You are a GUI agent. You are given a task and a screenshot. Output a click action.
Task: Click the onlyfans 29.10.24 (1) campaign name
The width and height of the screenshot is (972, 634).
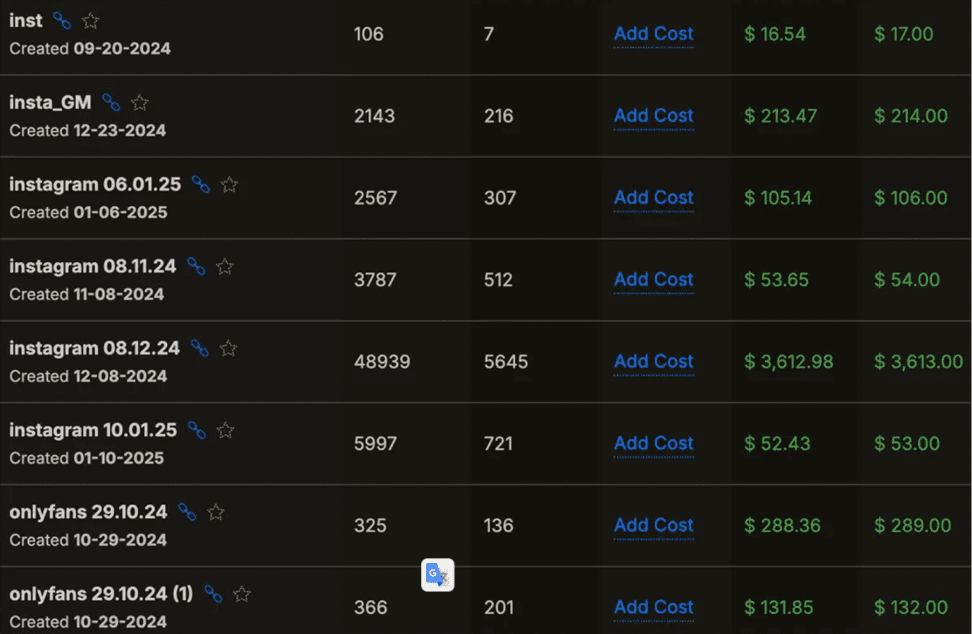101,594
